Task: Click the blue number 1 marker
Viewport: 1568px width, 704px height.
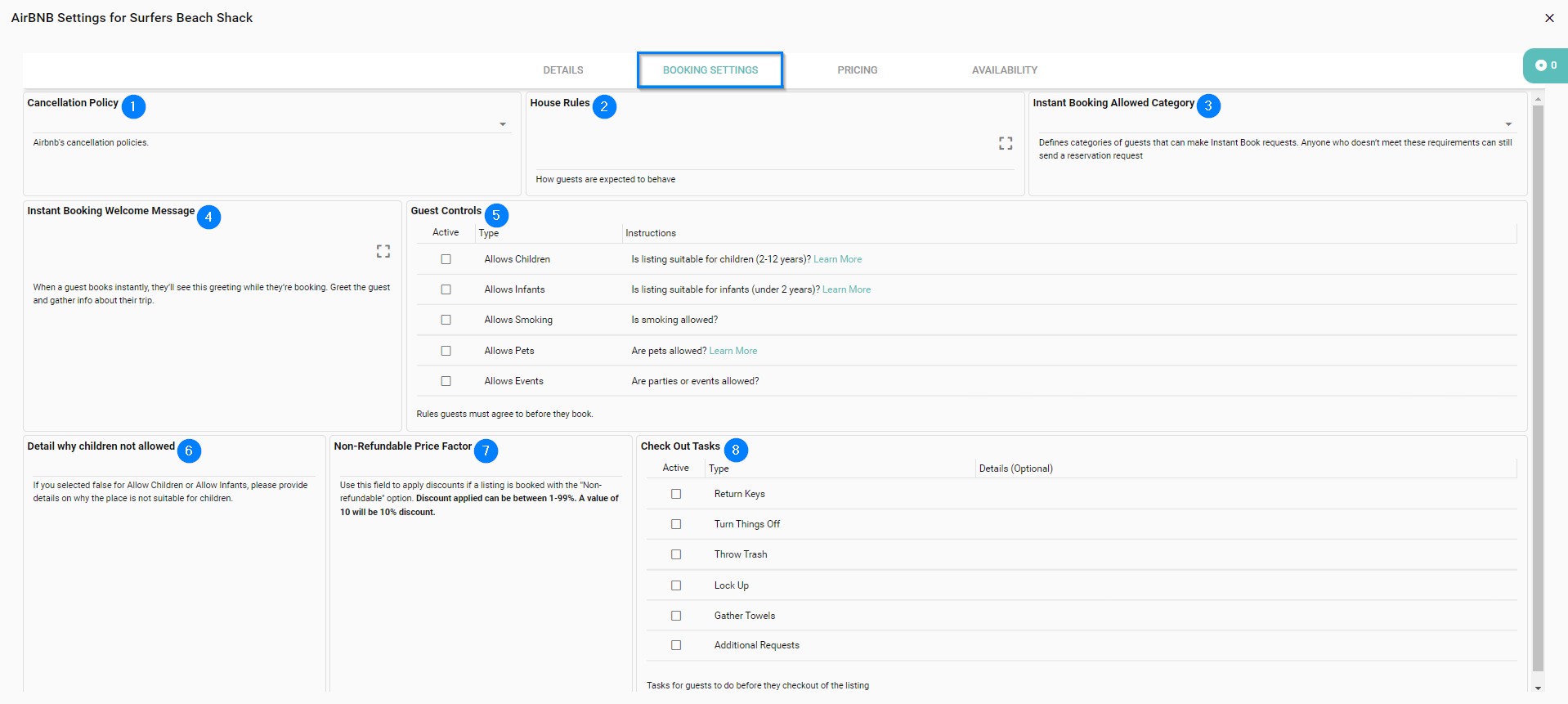Action: tap(133, 106)
